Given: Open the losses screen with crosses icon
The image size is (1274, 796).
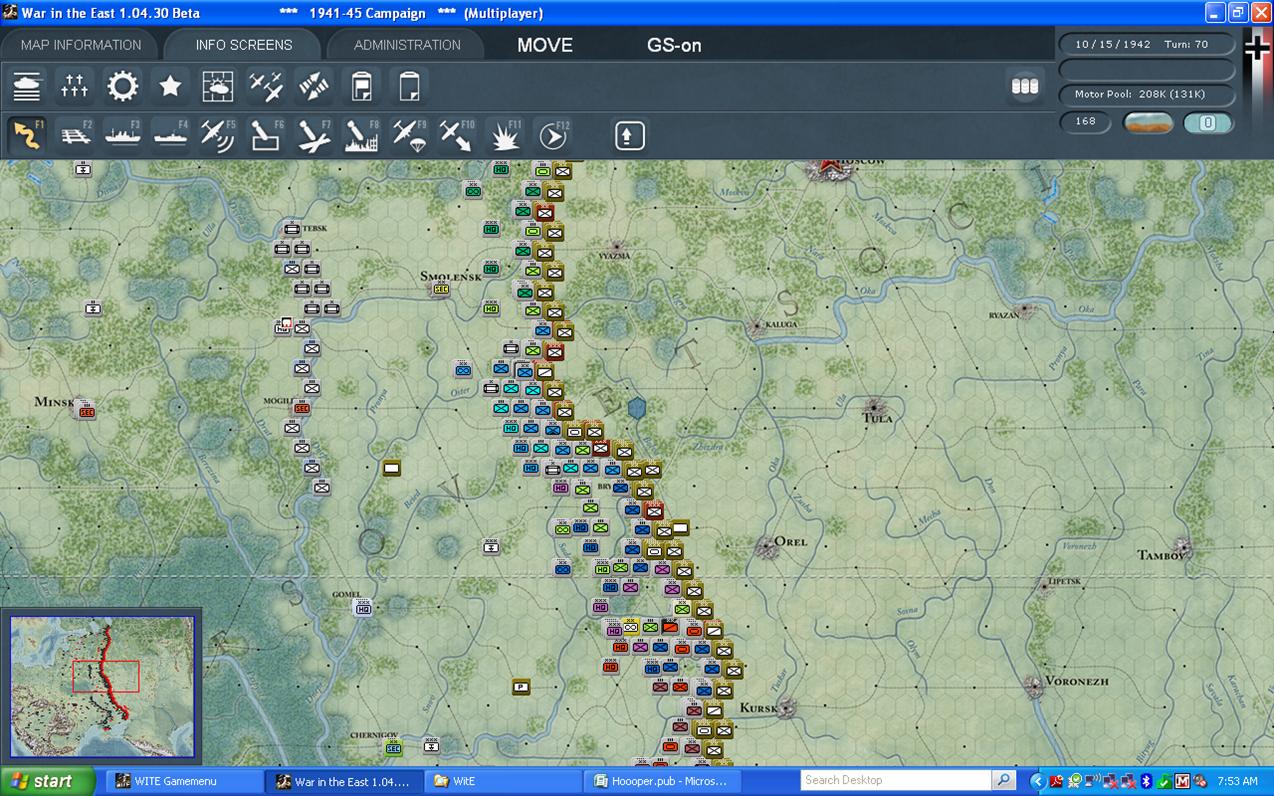Looking at the screenshot, I should (x=75, y=87).
